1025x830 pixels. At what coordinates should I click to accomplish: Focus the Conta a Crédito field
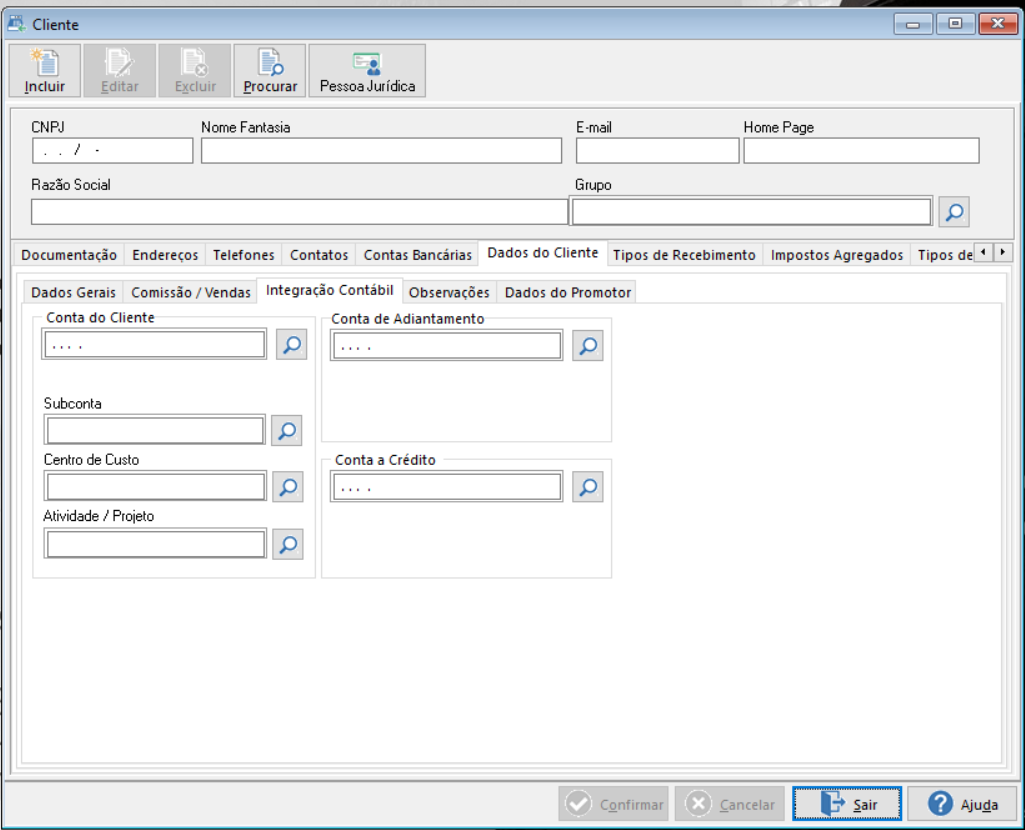[446, 487]
